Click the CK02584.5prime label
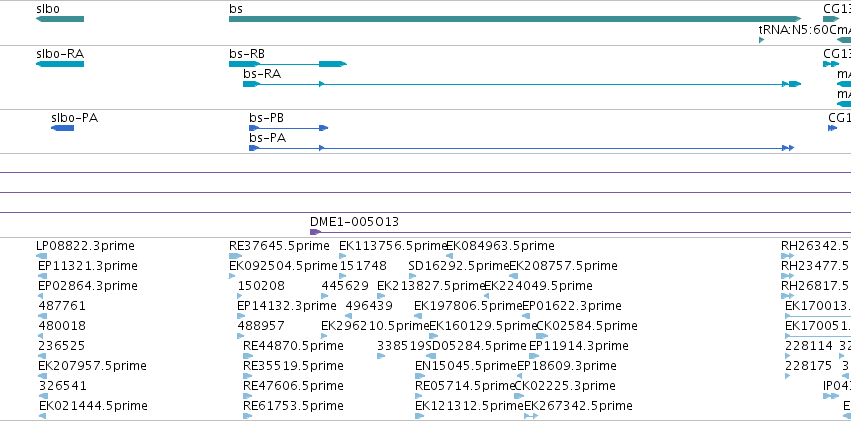 [587, 326]
